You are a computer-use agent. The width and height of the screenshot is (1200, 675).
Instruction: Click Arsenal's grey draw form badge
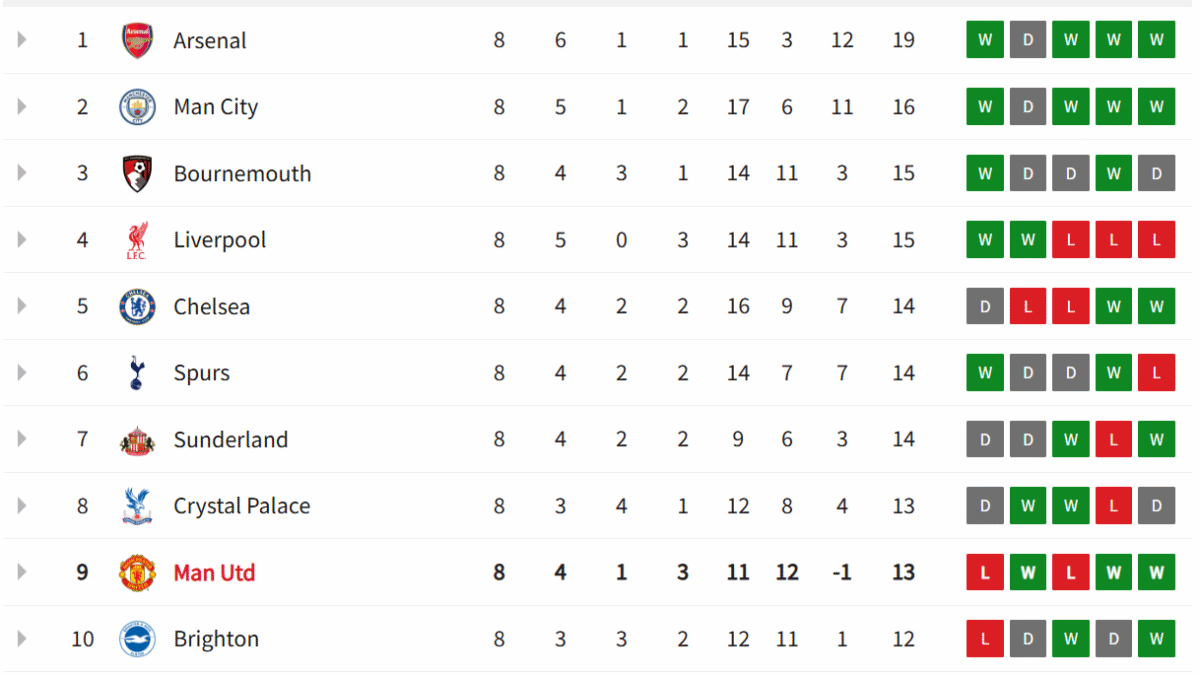point(1028,41)
